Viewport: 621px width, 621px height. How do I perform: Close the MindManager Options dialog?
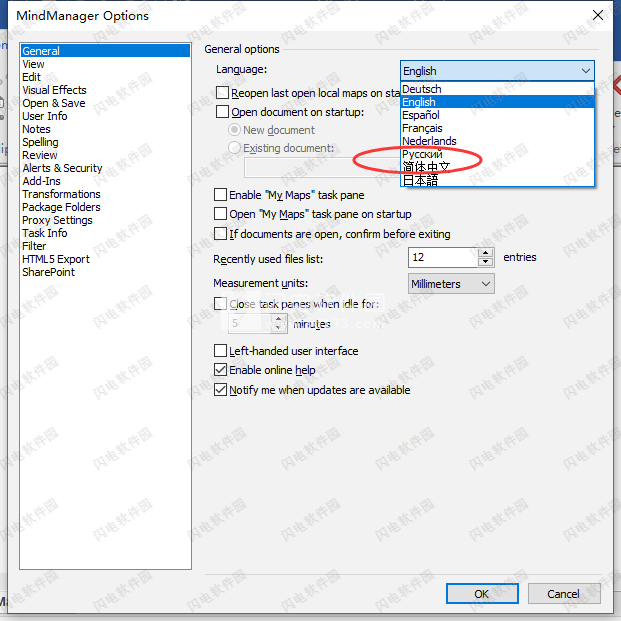click(598, 15)
